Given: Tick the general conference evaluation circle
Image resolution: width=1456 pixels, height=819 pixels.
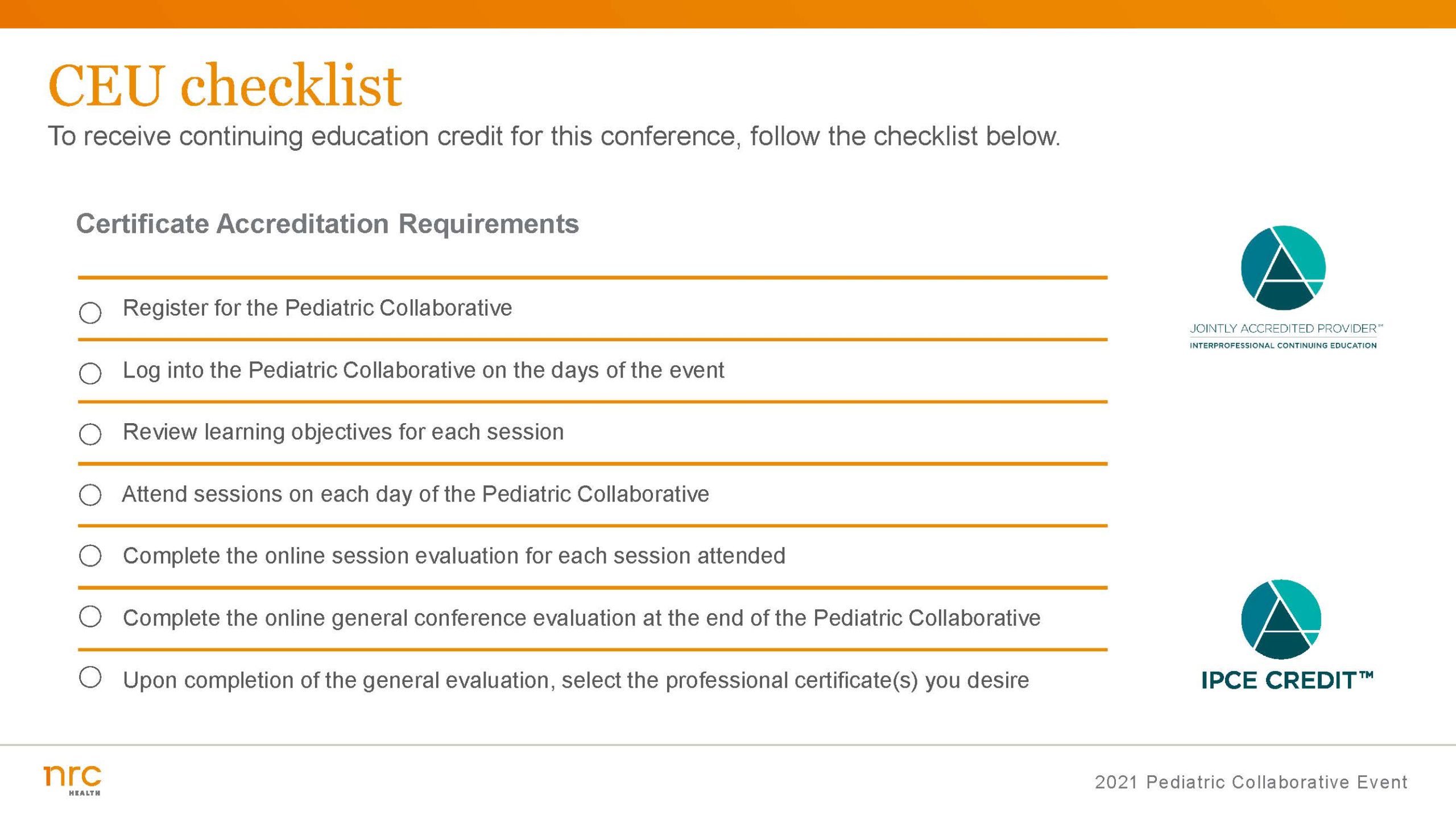Looking at the screenshot, I should coord(90,617).
